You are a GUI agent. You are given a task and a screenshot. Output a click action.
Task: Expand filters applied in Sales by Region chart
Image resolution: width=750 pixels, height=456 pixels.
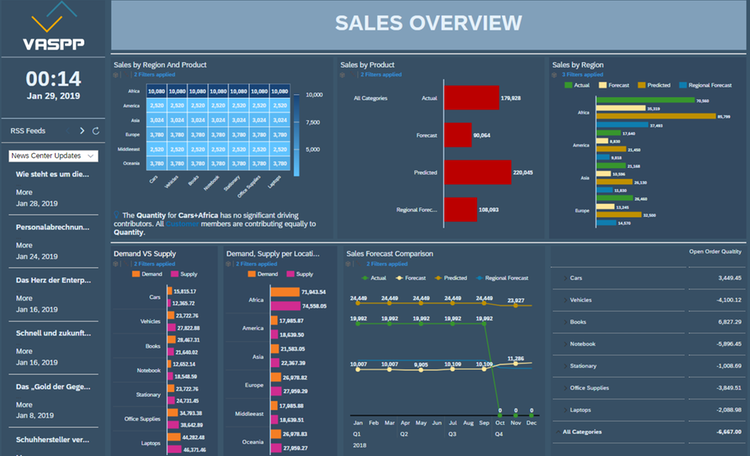[579, 74]
